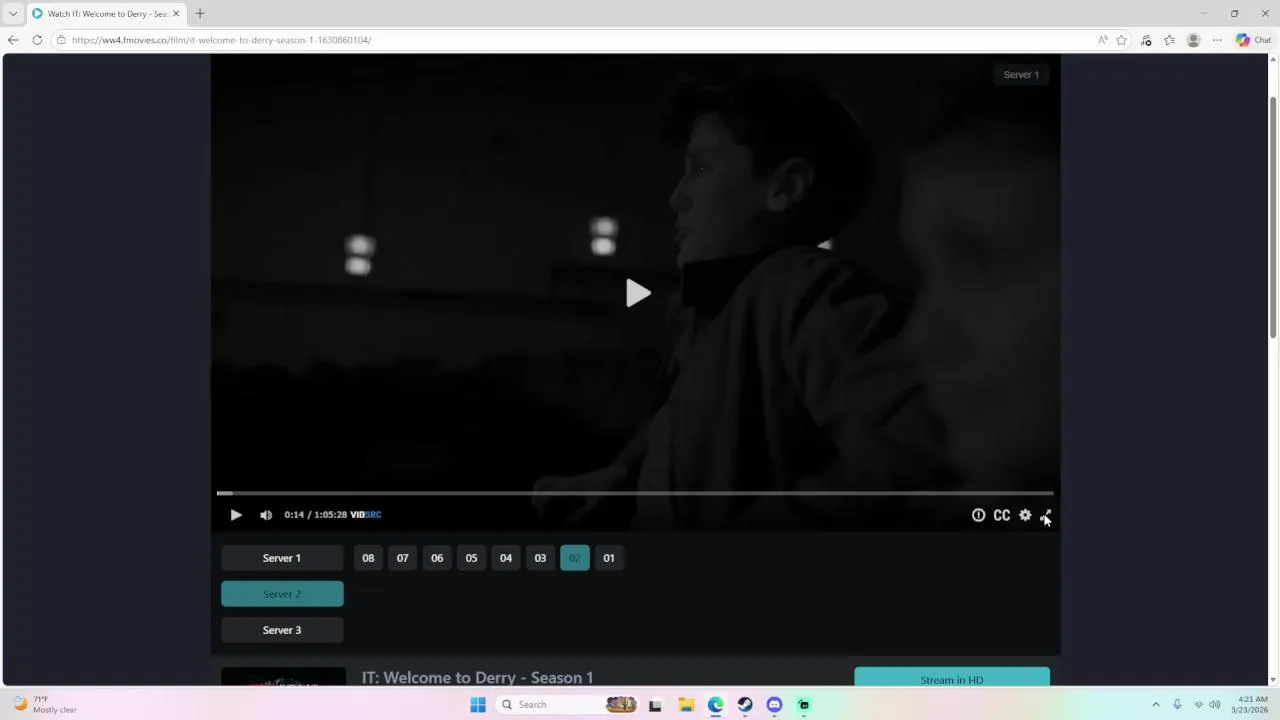Click the address bar URL
The width and height of the screenshot is (1280, 720).
click(221, 40)
